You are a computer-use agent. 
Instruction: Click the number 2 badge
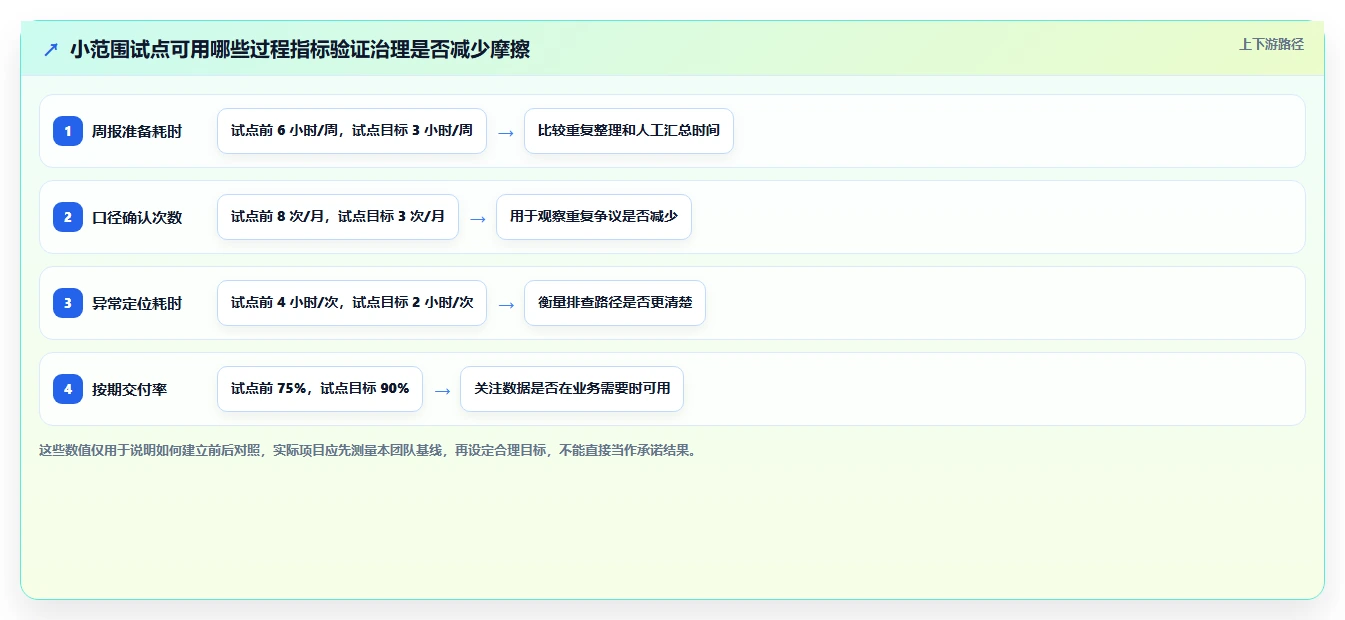[x=68, y=217]
